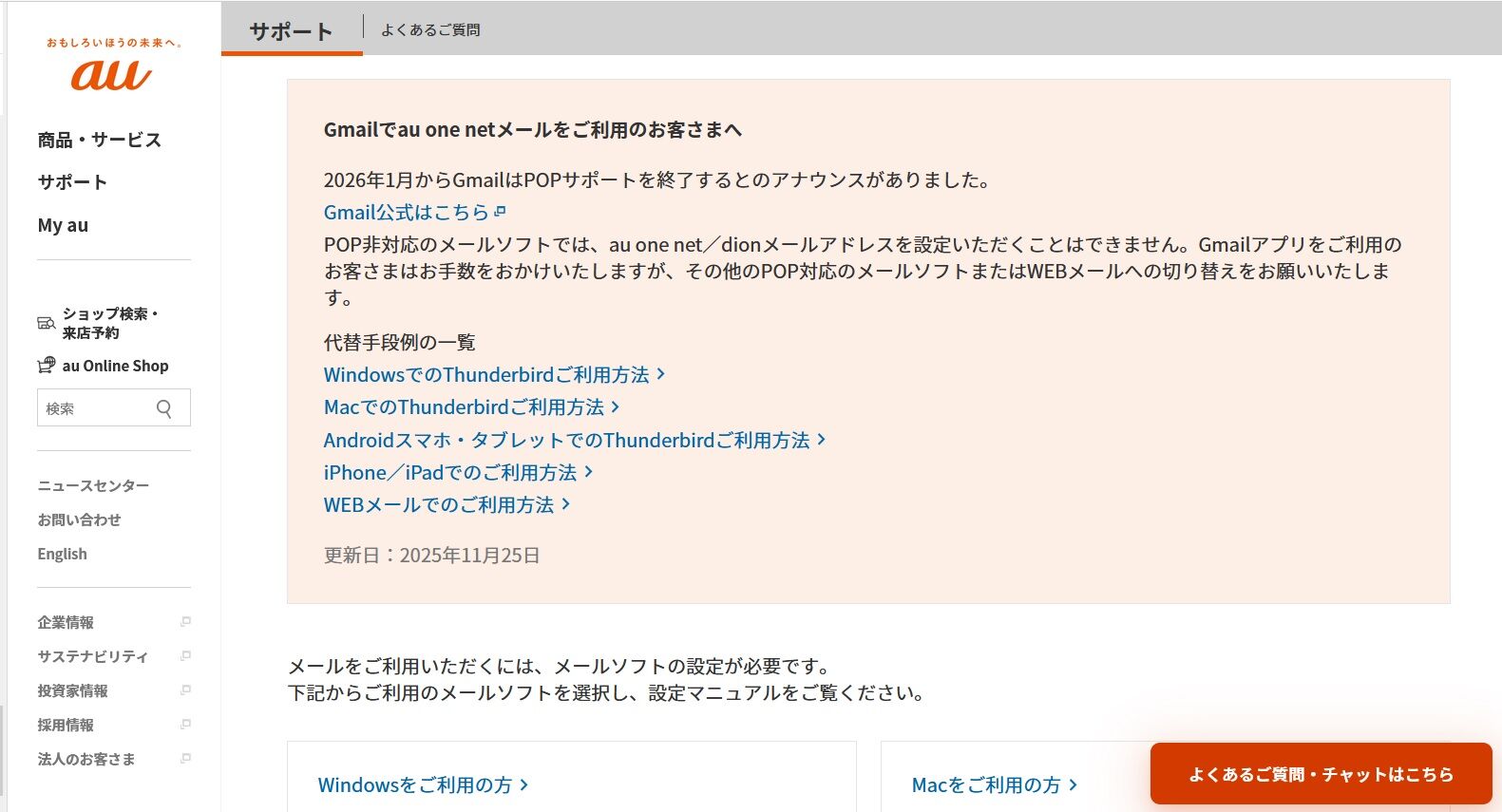Click external link icon beside 投資家情報

tap(185, 690)
